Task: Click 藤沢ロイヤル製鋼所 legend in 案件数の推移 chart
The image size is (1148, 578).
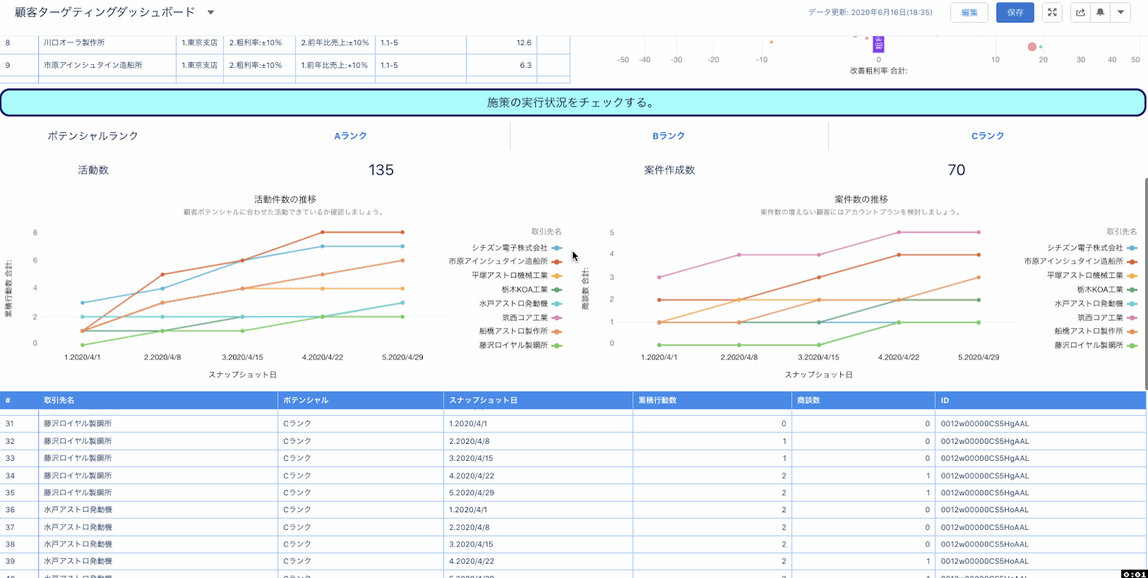Action: pos(1097,345)
